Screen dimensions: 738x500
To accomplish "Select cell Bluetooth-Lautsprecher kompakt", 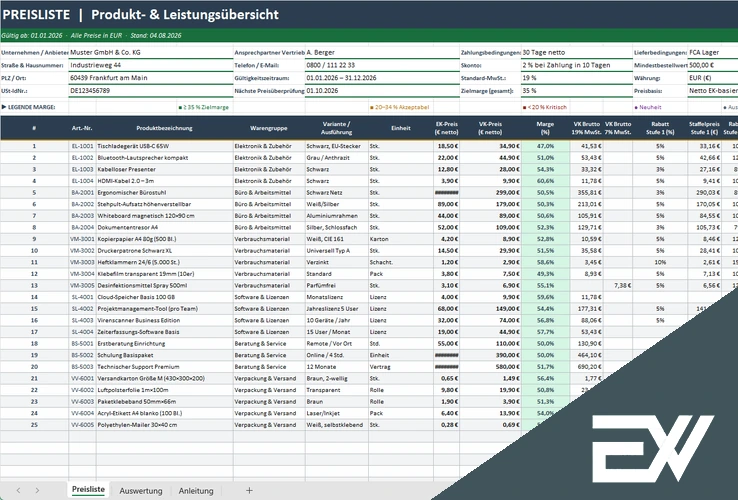I will coord(165,158).
